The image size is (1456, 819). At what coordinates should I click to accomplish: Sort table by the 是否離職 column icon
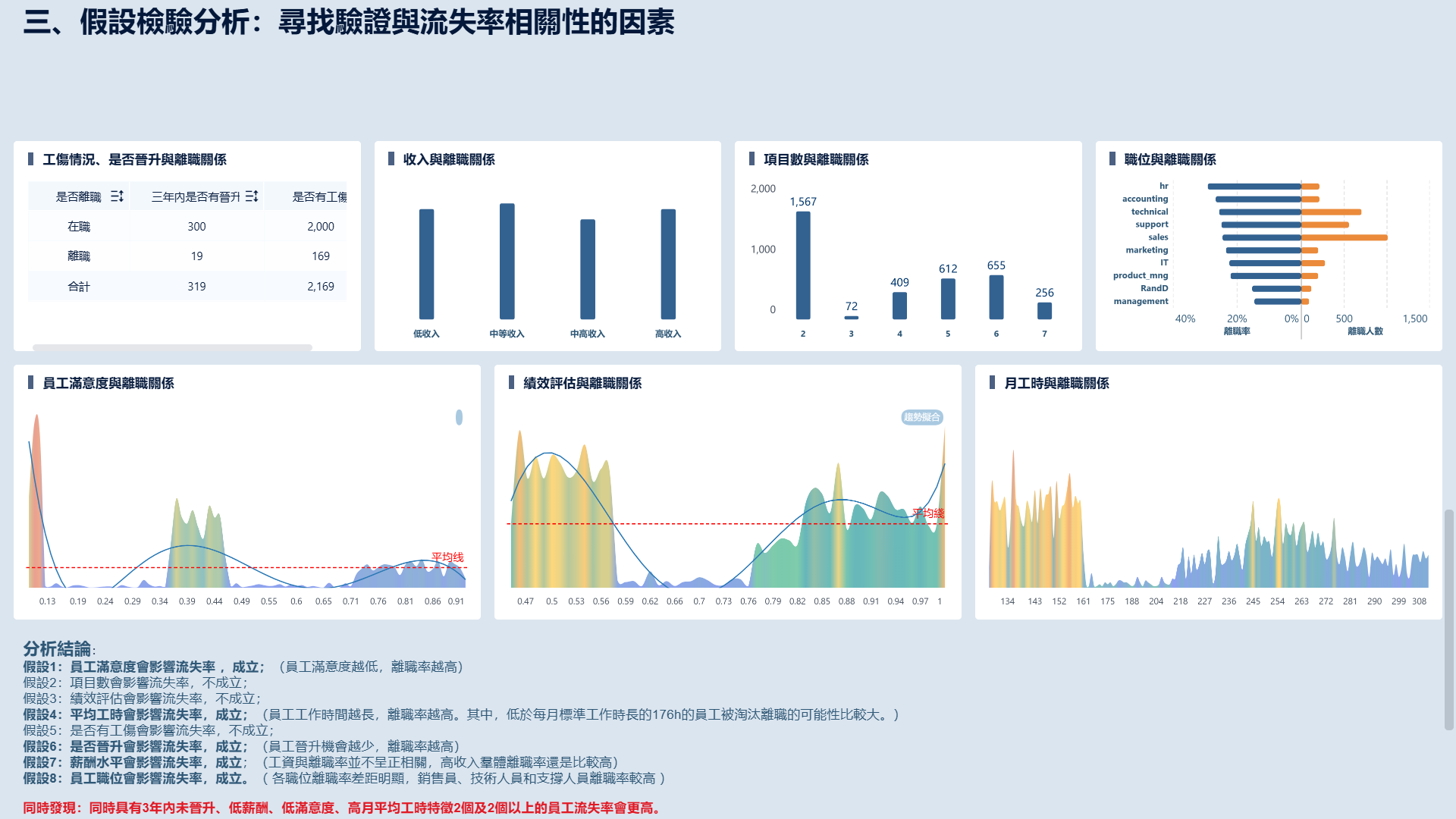click(117, 196)
